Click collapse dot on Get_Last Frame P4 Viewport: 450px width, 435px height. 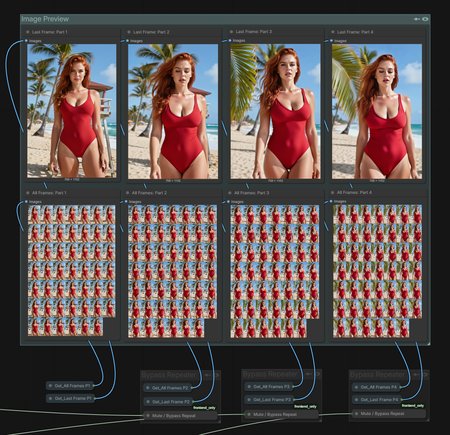(x=357, y=399)
